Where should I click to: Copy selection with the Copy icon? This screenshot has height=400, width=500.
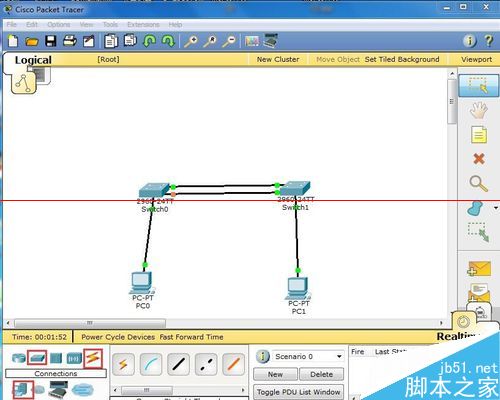pyautogui.click(x=111, y=41)
